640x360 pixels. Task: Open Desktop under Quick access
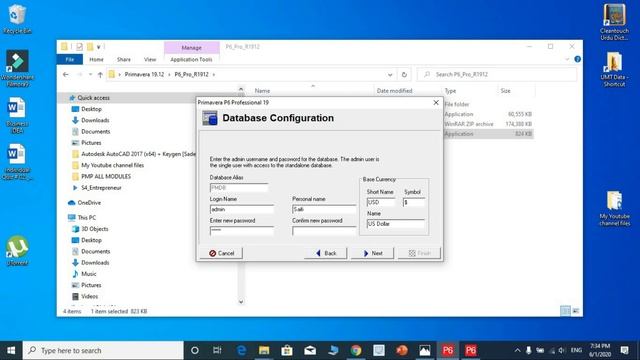click(x=91, y=109)
